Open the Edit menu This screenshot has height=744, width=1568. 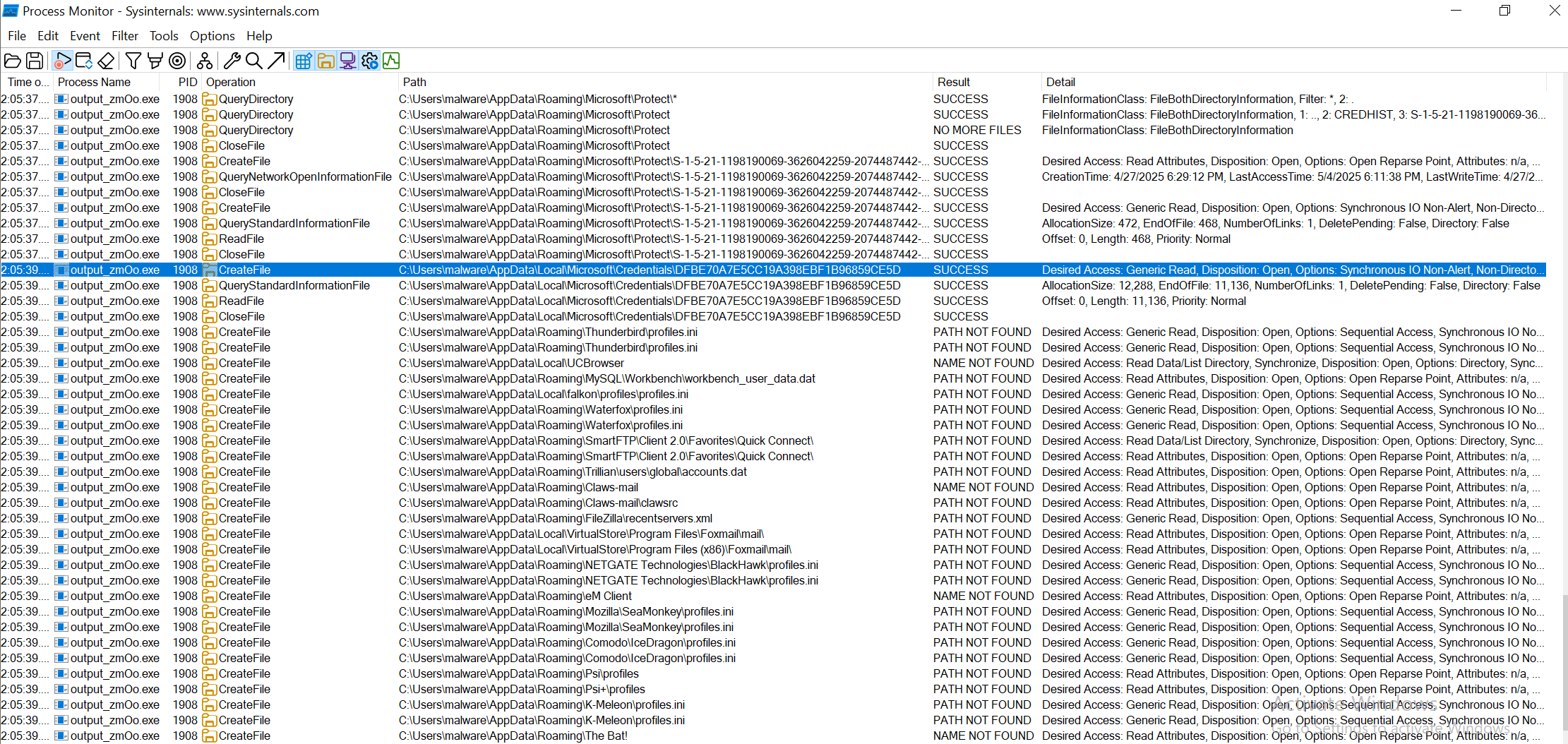(48, 35)
